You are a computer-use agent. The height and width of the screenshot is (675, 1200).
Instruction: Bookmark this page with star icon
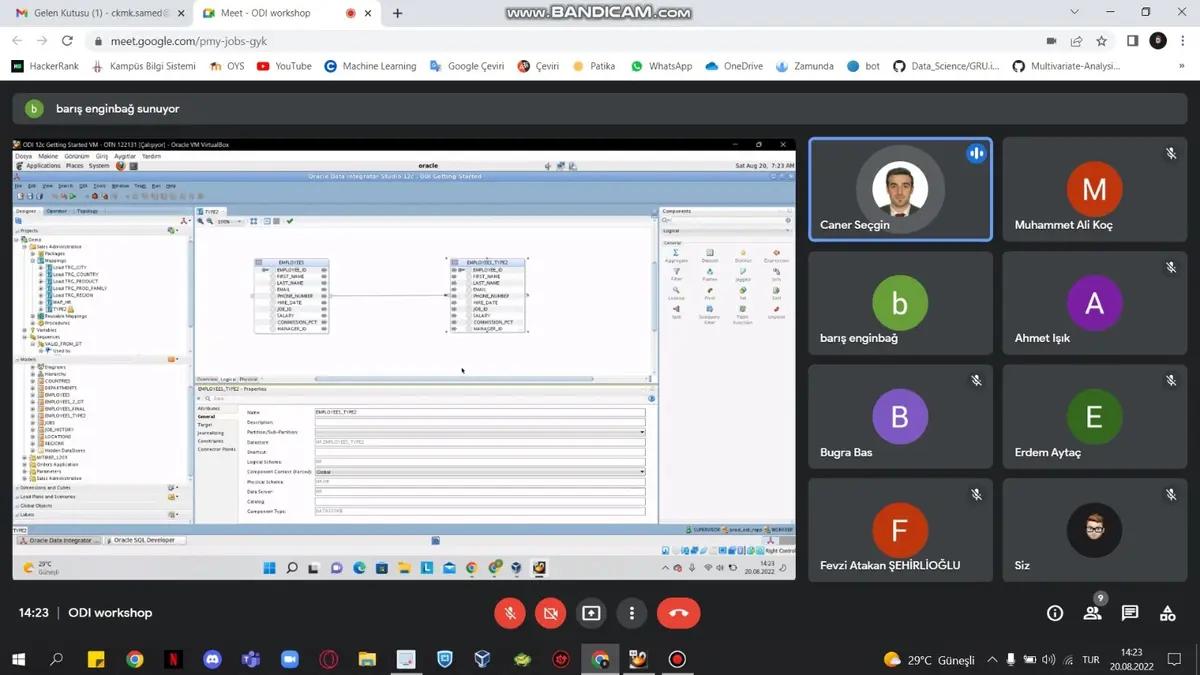click(1101, 41)
